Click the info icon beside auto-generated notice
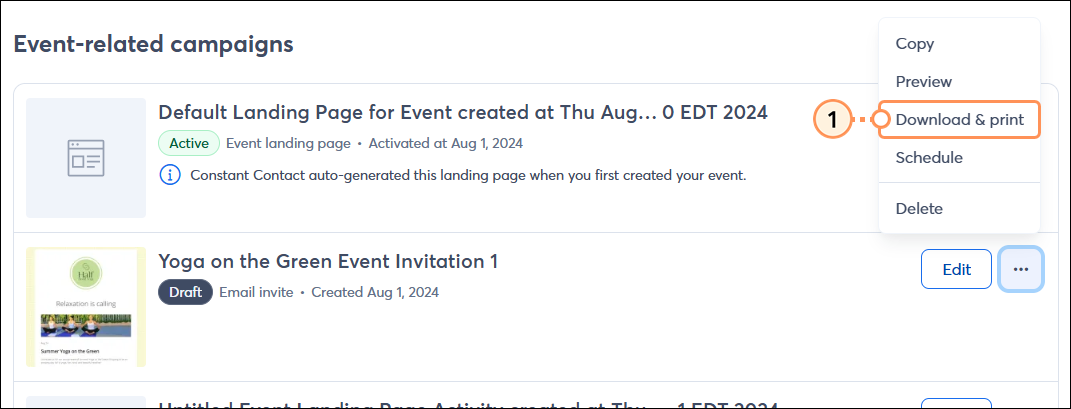The image size is (1071, 409). 170,175
